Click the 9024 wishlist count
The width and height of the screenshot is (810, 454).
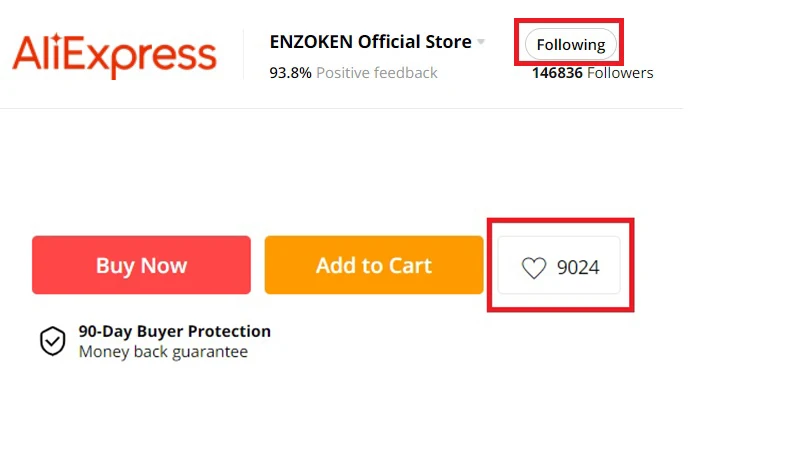point(578,267)
